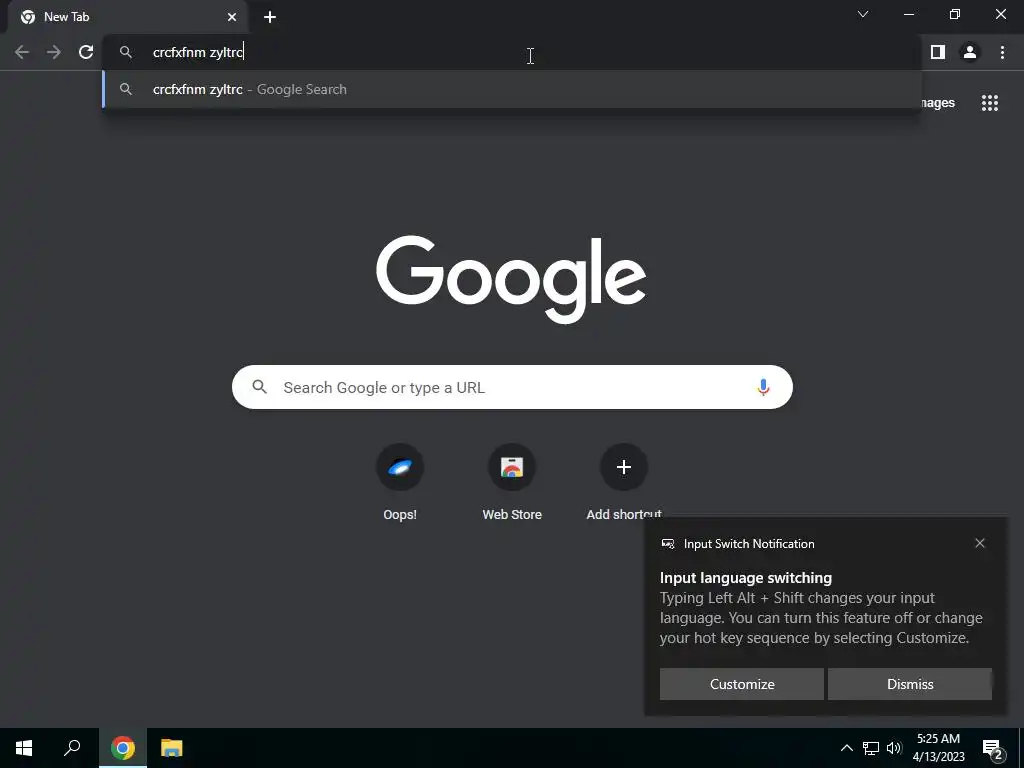
Task: Click the Google logo
Action: tap(511, 280)
